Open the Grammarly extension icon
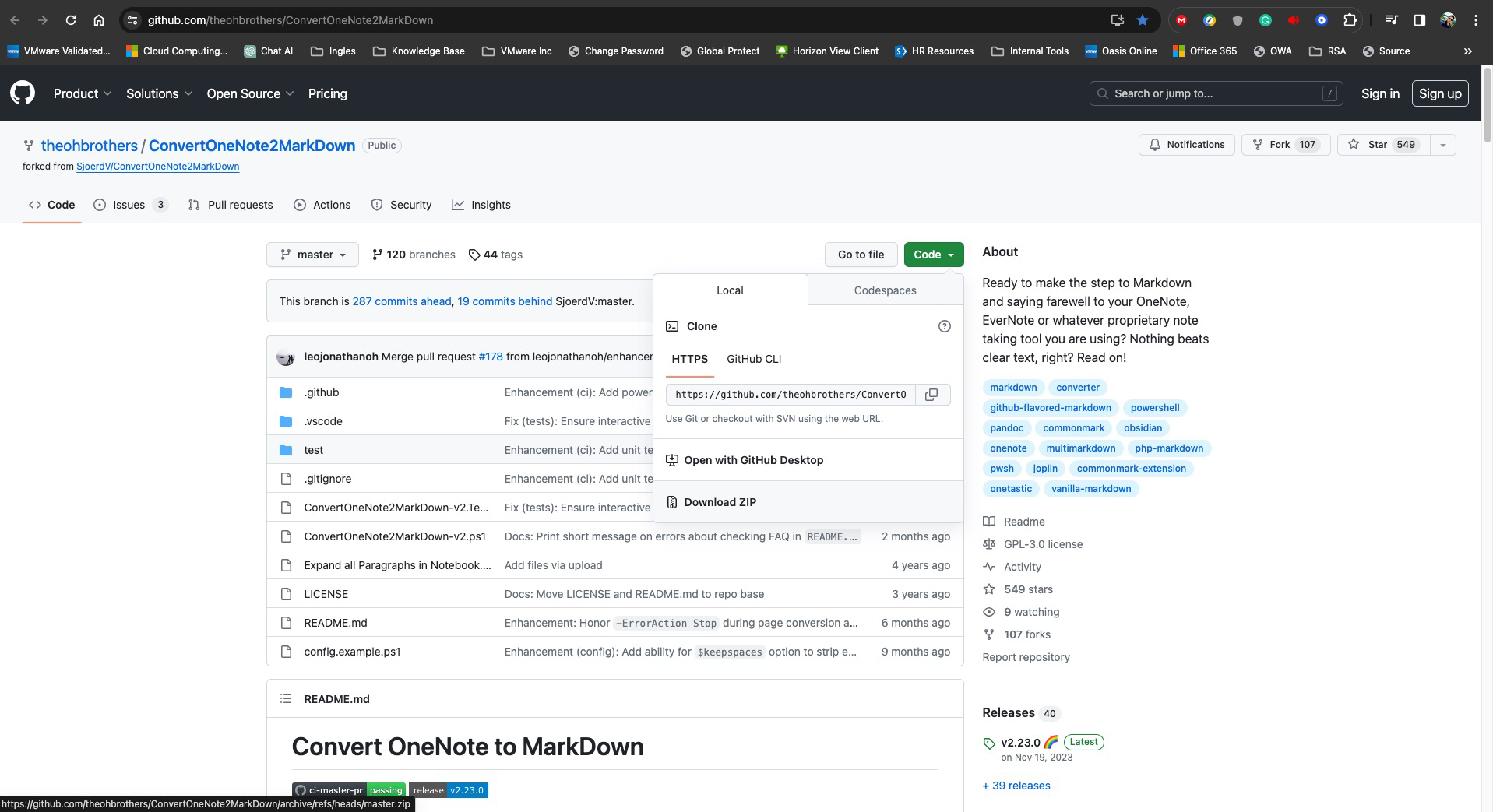 point(1266,20)
